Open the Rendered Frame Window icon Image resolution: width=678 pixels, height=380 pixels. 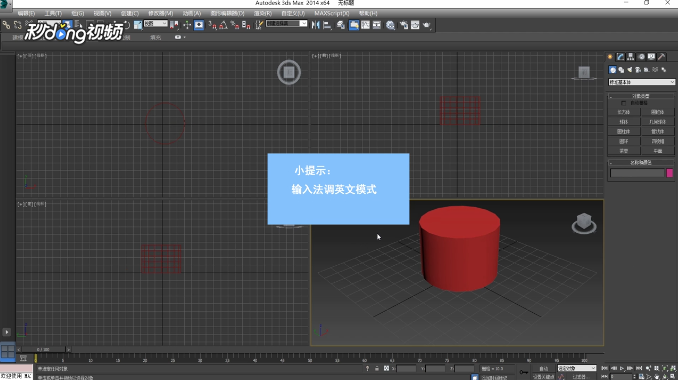[x=415, y=25]
